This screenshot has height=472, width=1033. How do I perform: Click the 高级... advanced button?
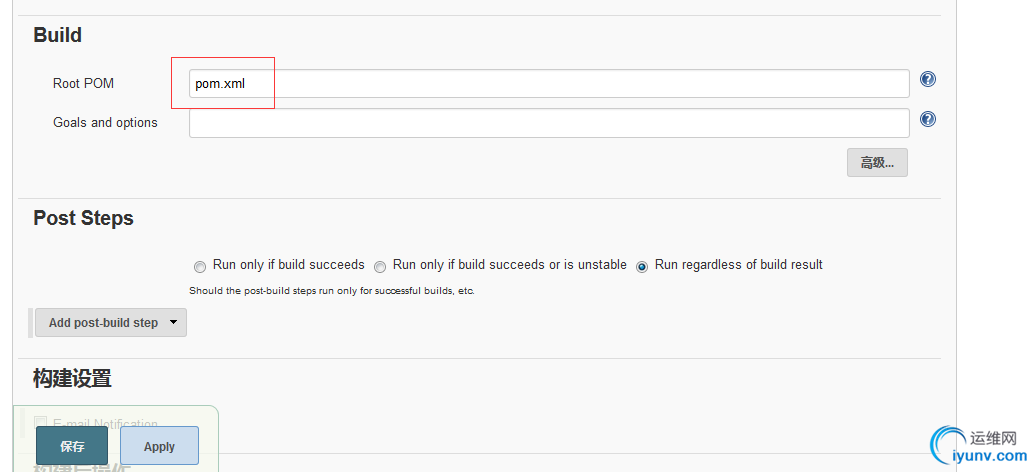(877, 162)
